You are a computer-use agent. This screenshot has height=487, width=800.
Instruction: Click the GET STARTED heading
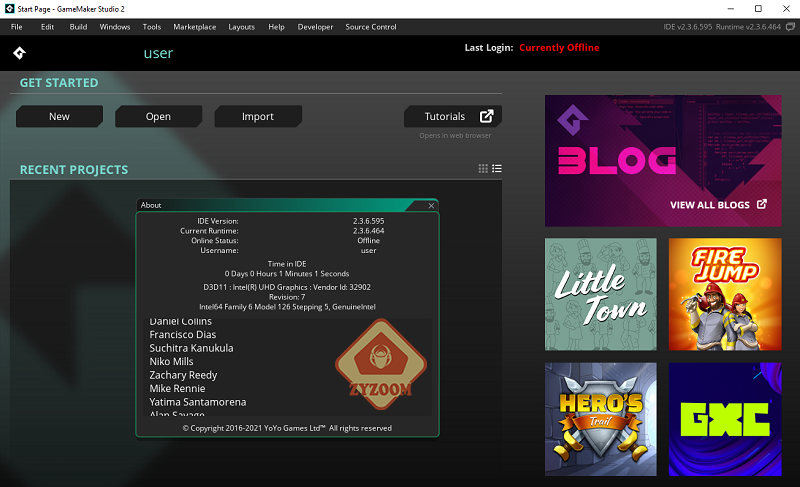tap(59, 83)
